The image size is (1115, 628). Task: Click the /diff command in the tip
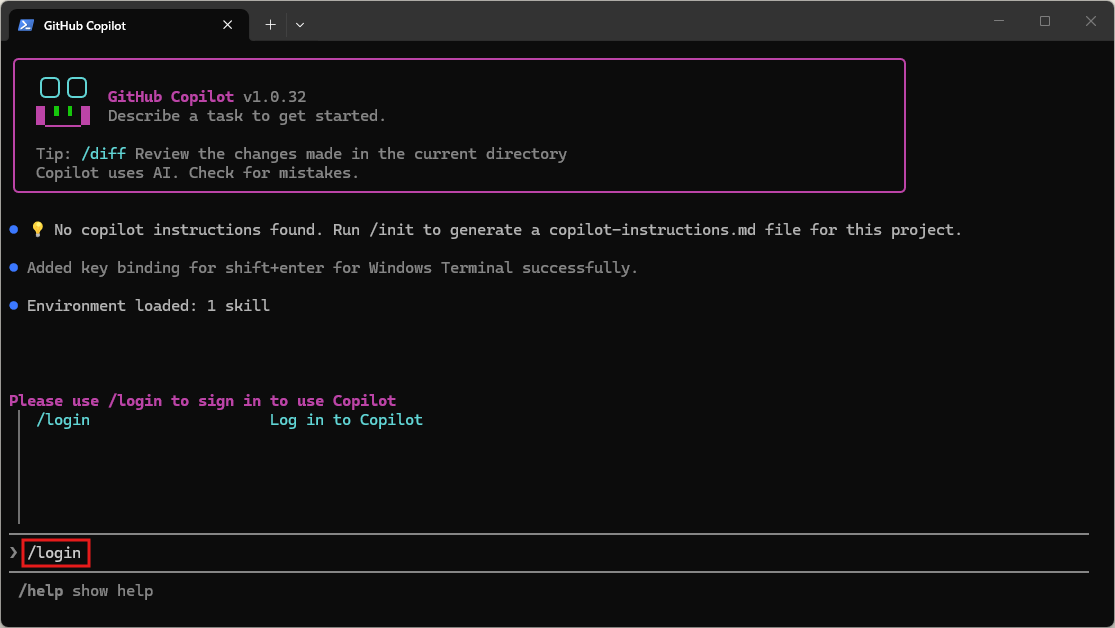tap(103, 154)
